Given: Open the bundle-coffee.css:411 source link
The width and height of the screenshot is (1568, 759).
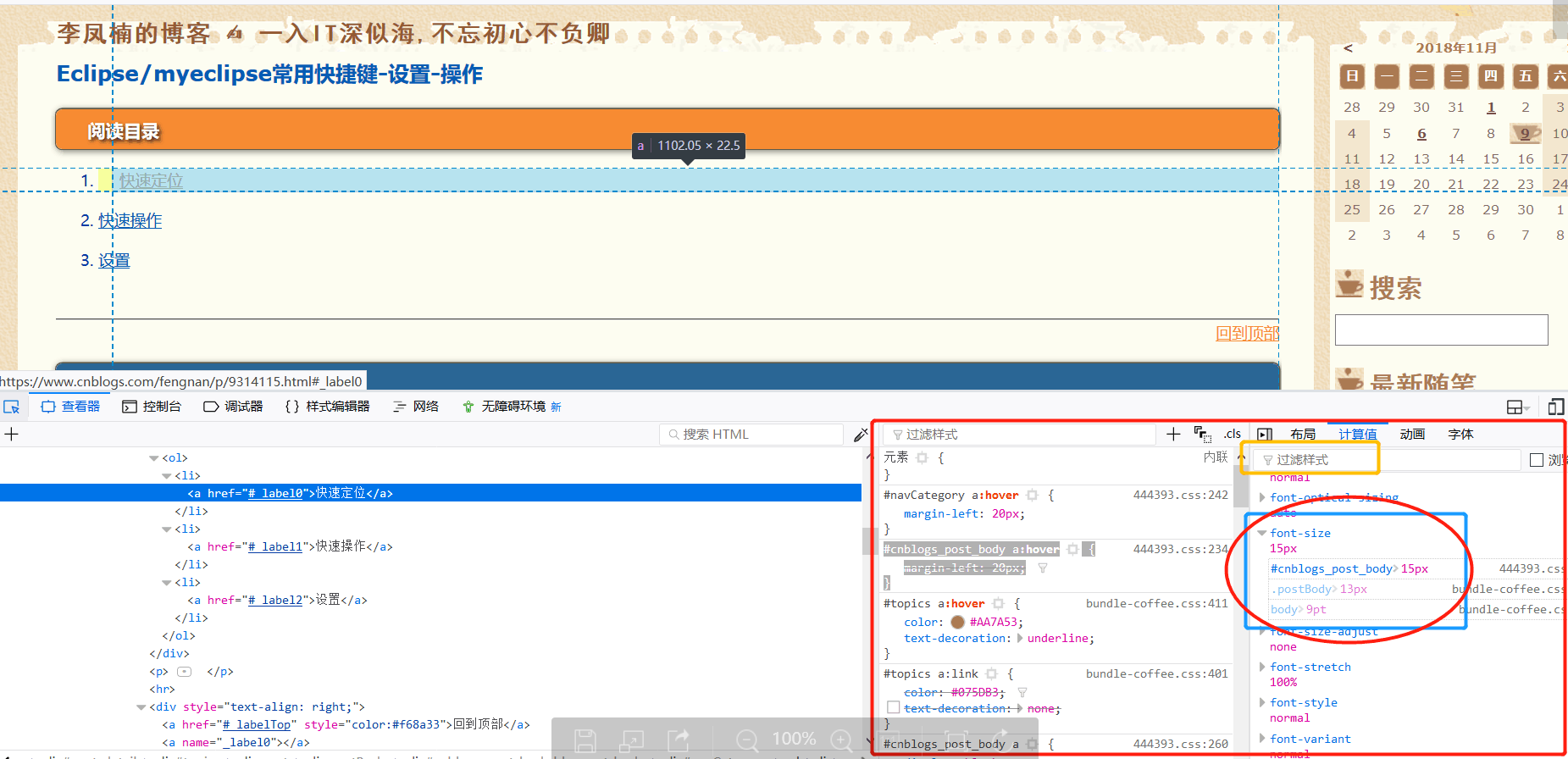Looking at the screenshot, I should coord(1157,604).
